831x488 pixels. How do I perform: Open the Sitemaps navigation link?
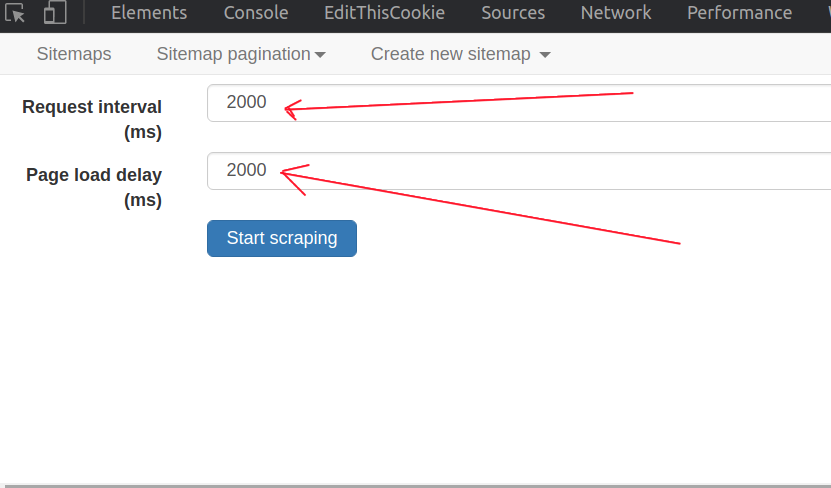[x=74, y=54]
